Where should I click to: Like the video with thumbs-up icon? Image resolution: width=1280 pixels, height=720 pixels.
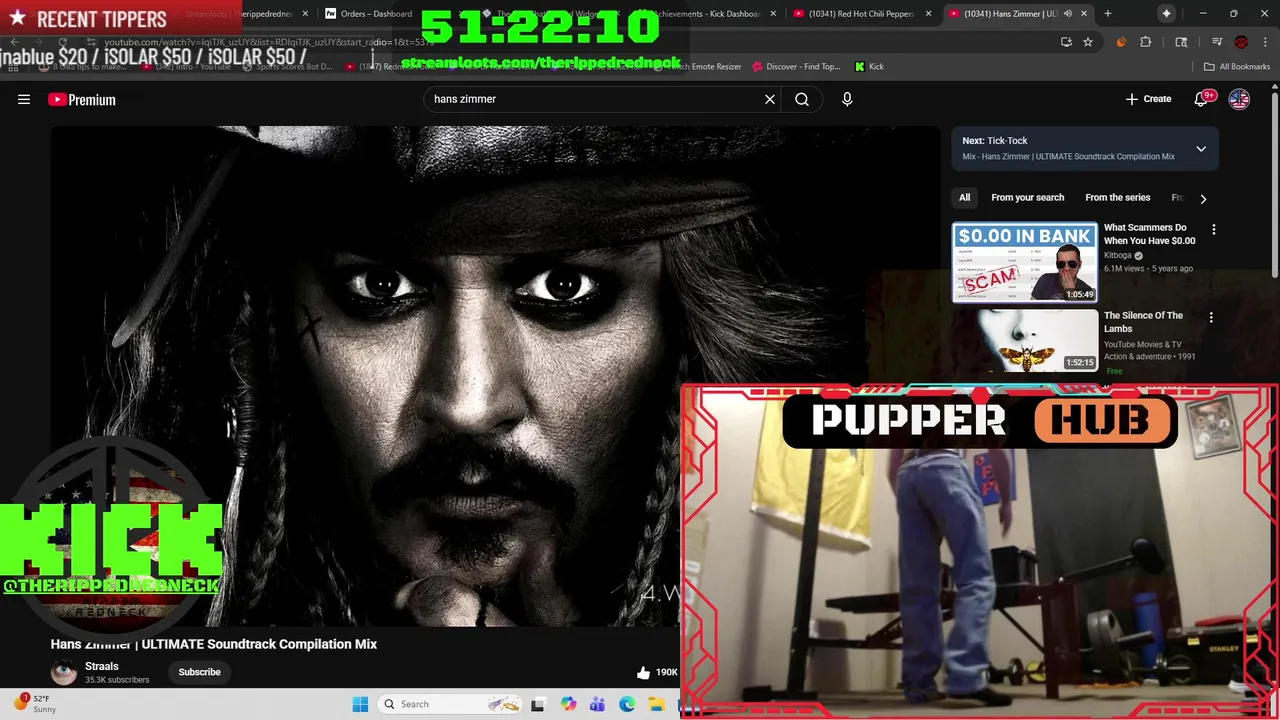pyautogui.click(x=643, y=672)
